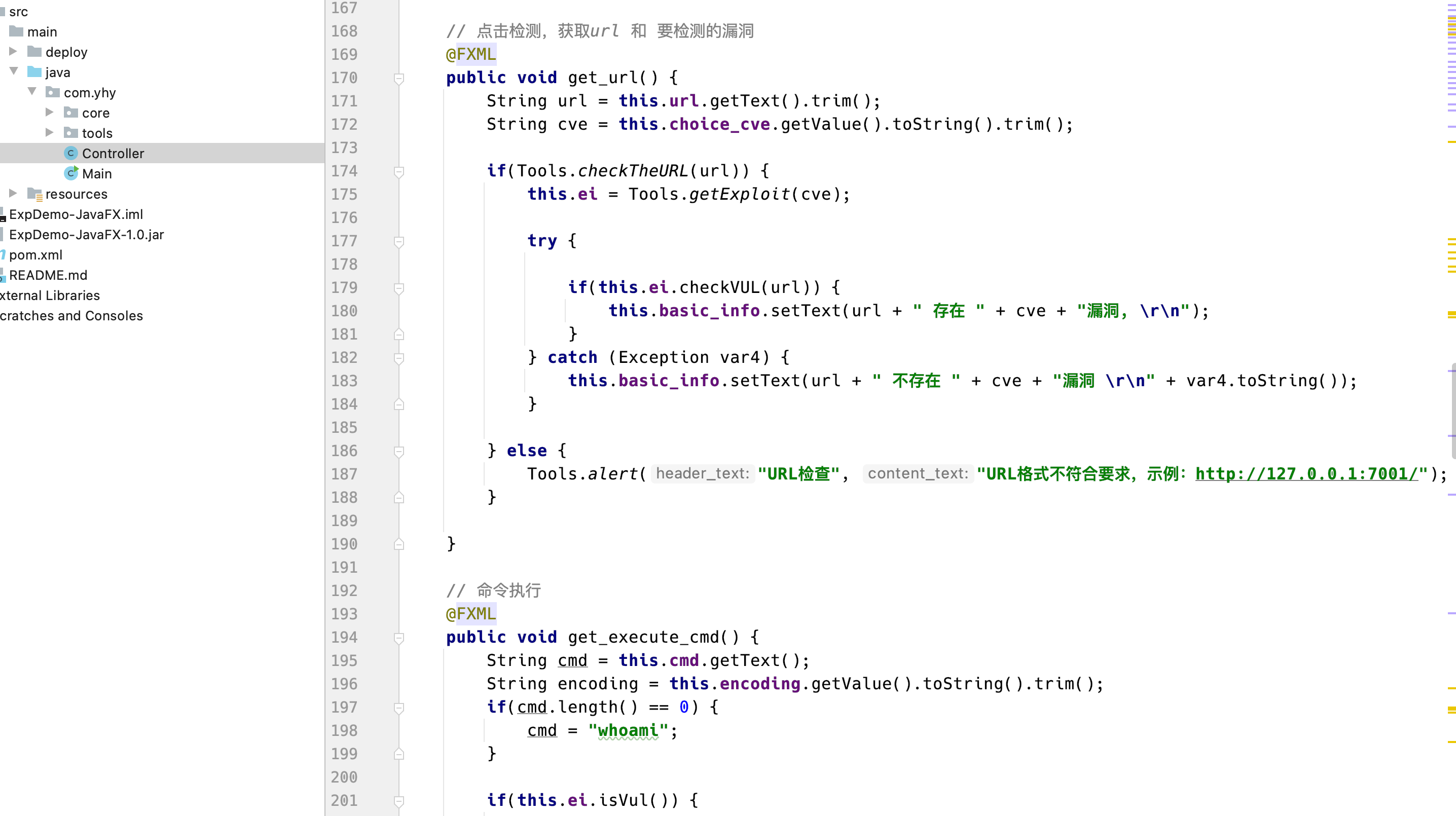The width and height of the screenshot is (1456, 816).
Task: Click the @FXML annotation on line 193
Action: coord(471,614)
